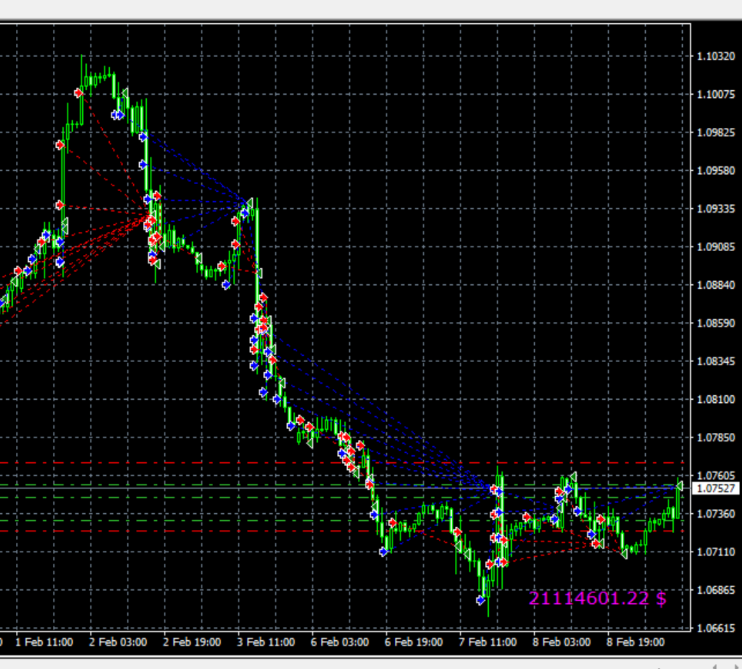Viewport: 742px width, 669px height.
Task: Click the 1.06615 price axis label
Action: pos(716,628)
